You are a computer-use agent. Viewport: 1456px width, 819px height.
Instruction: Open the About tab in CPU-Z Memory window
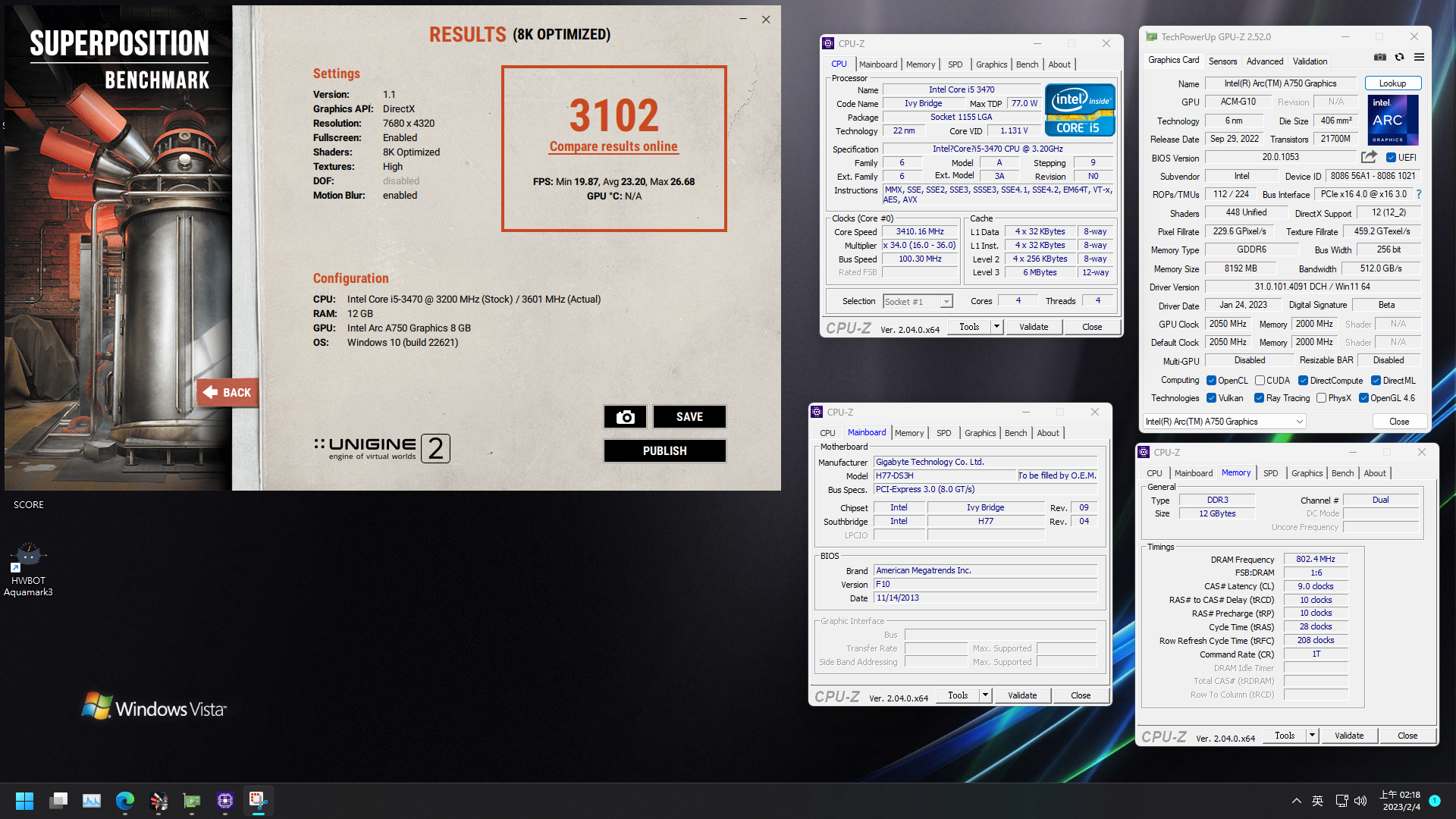[x=1374, y=473]
